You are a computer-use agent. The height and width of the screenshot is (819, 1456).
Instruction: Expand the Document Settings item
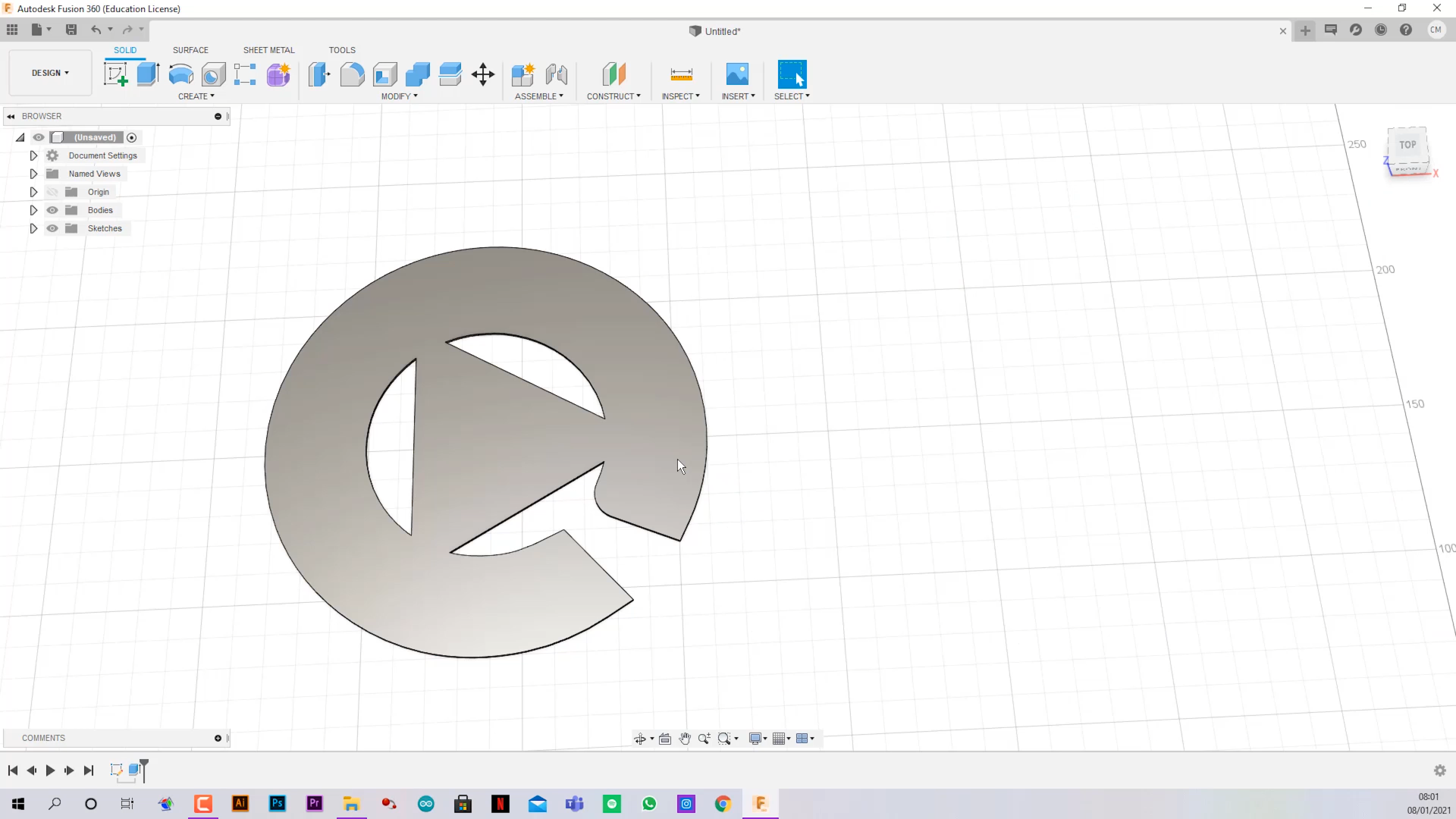point(33,155)
